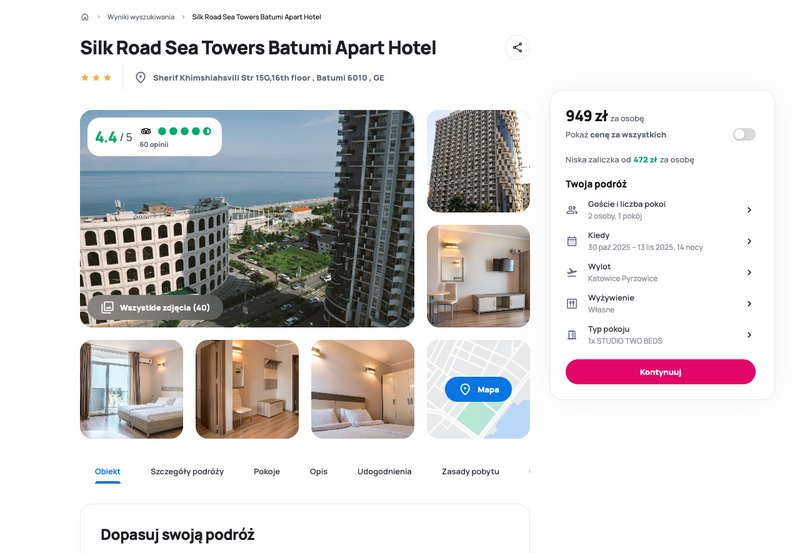Click the cutlery icon beside Wyżywienie
800x553 pixels.
point(572,304)
